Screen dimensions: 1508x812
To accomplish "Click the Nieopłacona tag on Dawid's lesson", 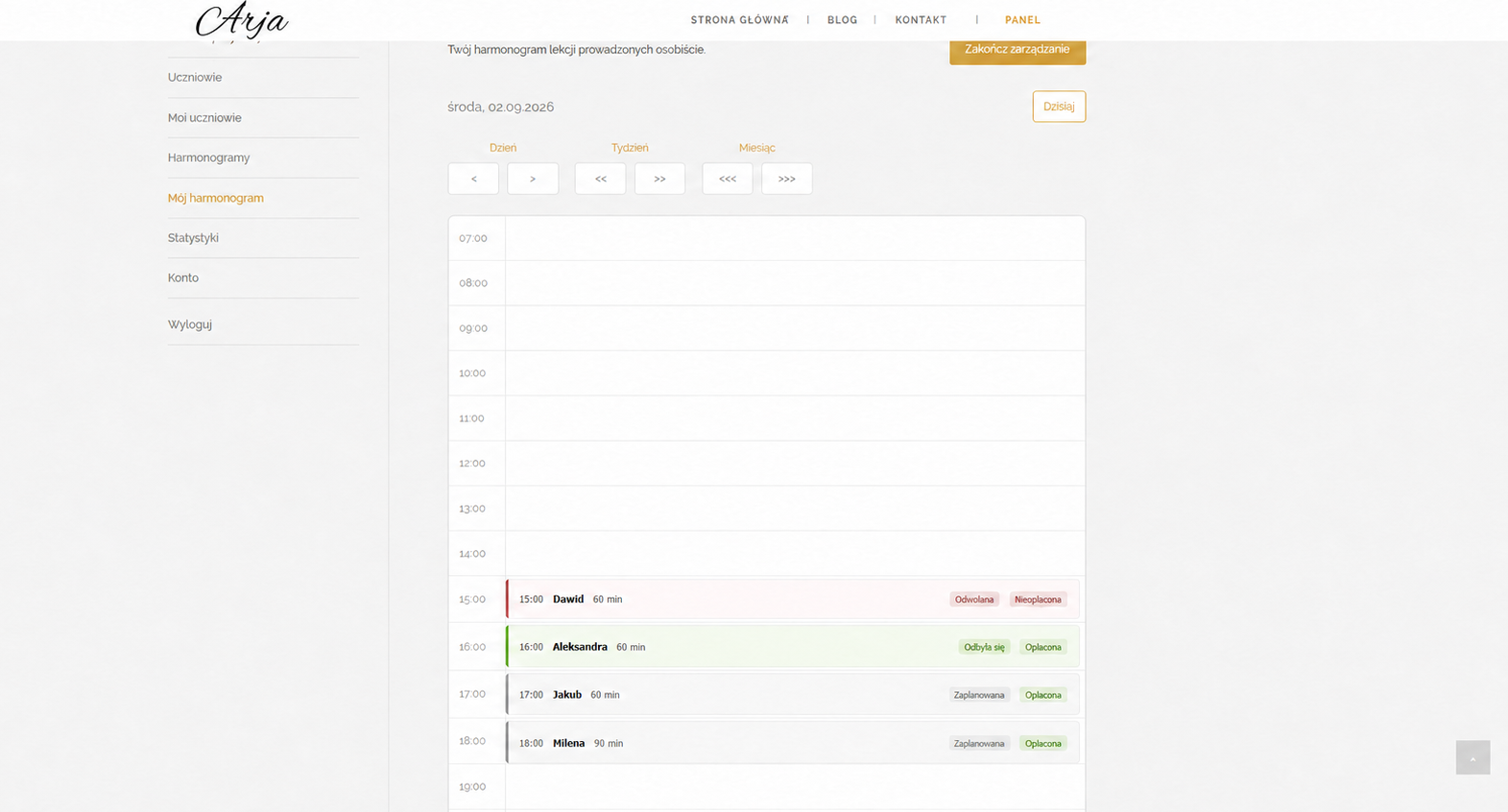I will click(1038, 599).
